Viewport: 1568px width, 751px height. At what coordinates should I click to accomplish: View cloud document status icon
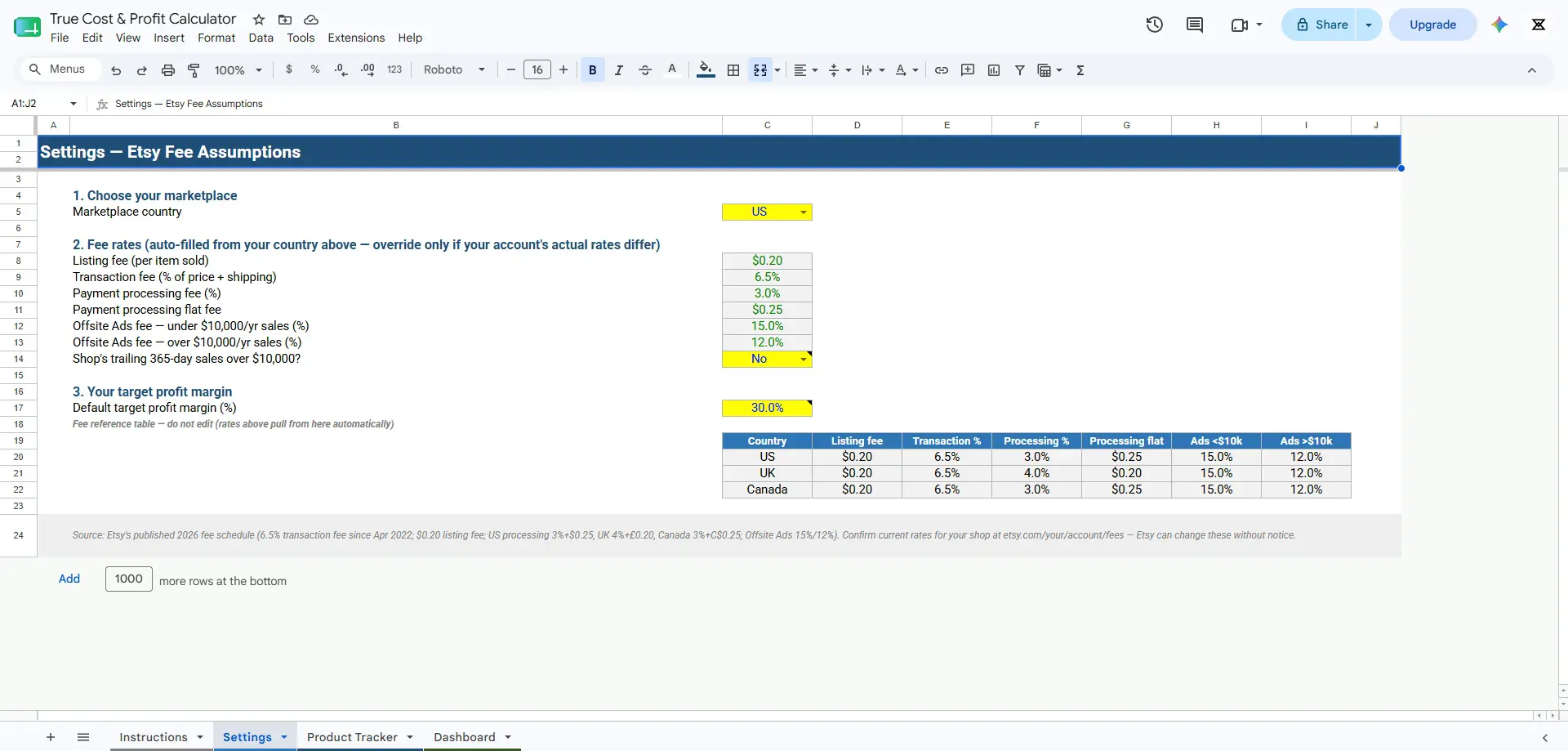coord(311,20)
